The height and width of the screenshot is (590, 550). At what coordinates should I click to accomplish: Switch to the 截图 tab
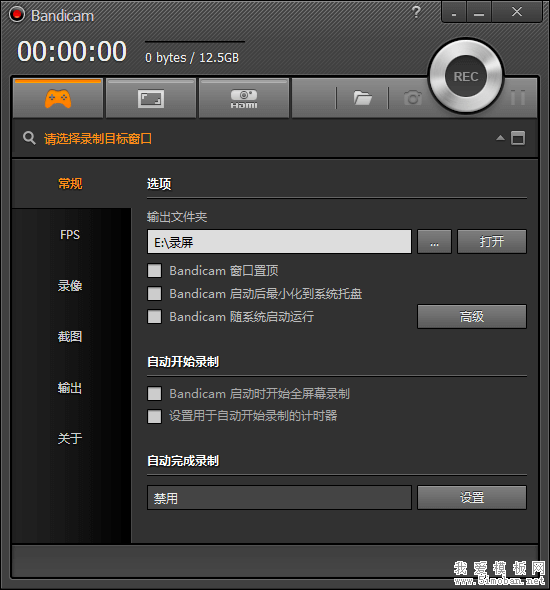(70, 336)
